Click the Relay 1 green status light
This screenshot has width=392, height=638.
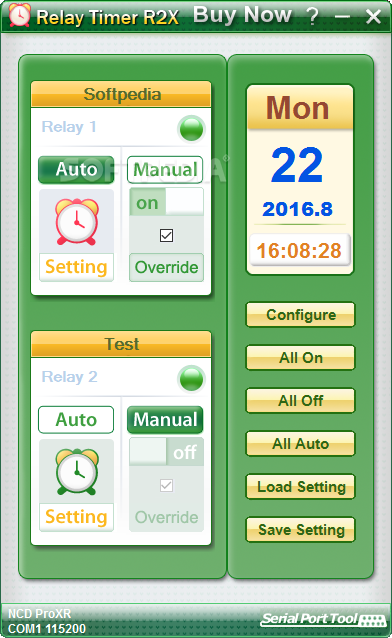191,129
